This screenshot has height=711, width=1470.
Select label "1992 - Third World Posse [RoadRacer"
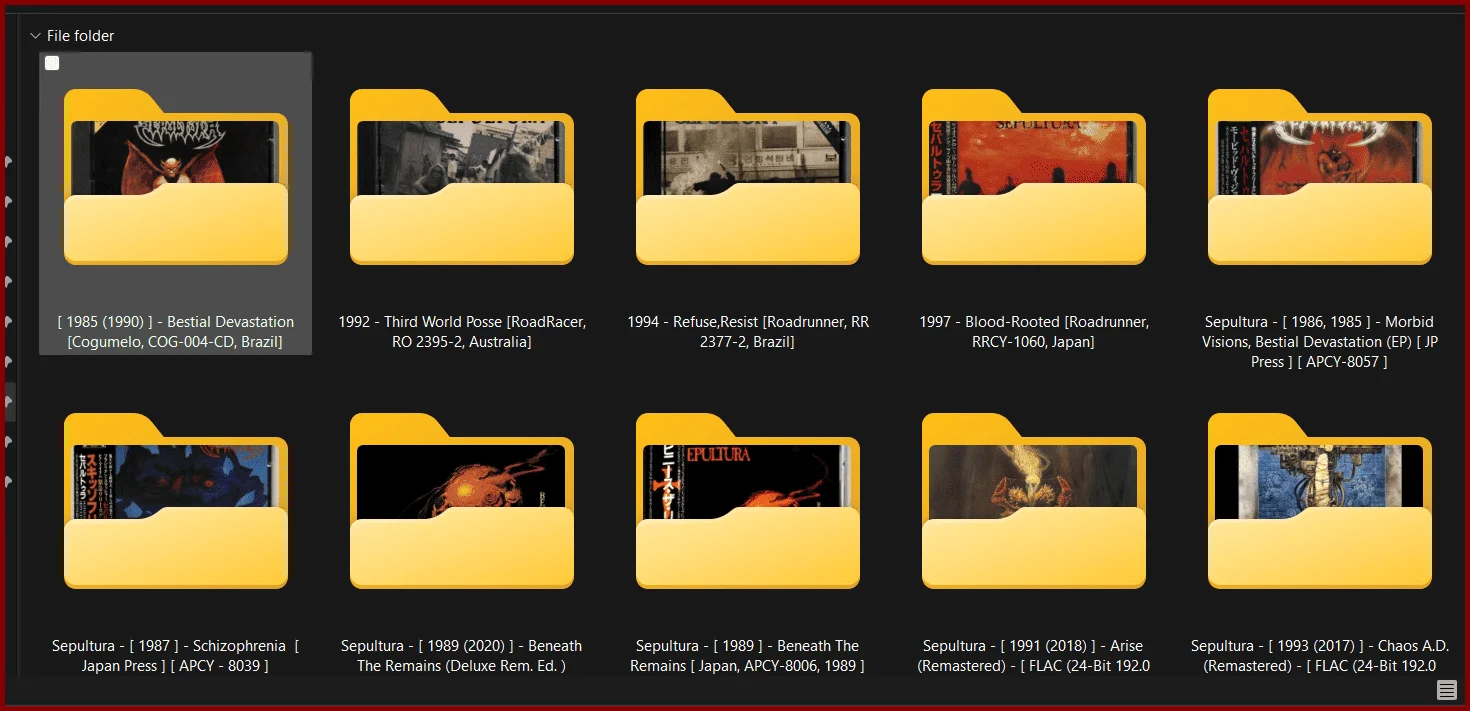[462, 322]
